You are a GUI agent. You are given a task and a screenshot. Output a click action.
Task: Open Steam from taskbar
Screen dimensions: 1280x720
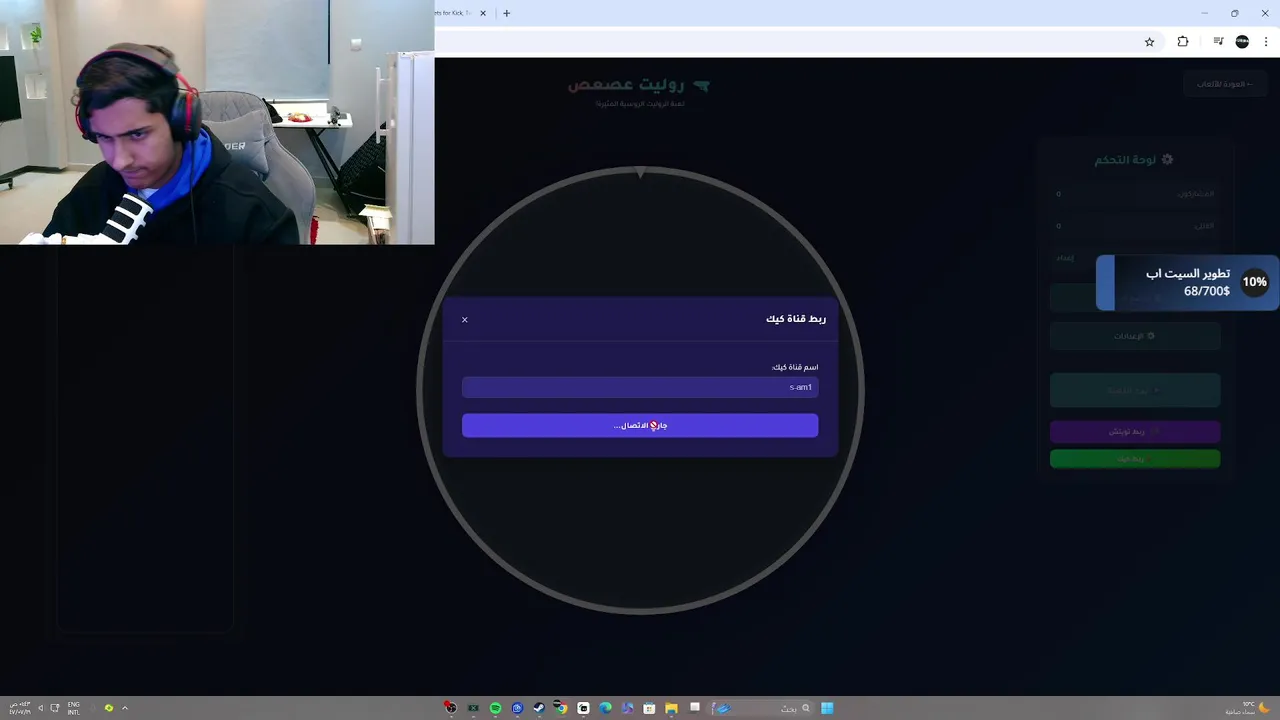tap(539, 708)
